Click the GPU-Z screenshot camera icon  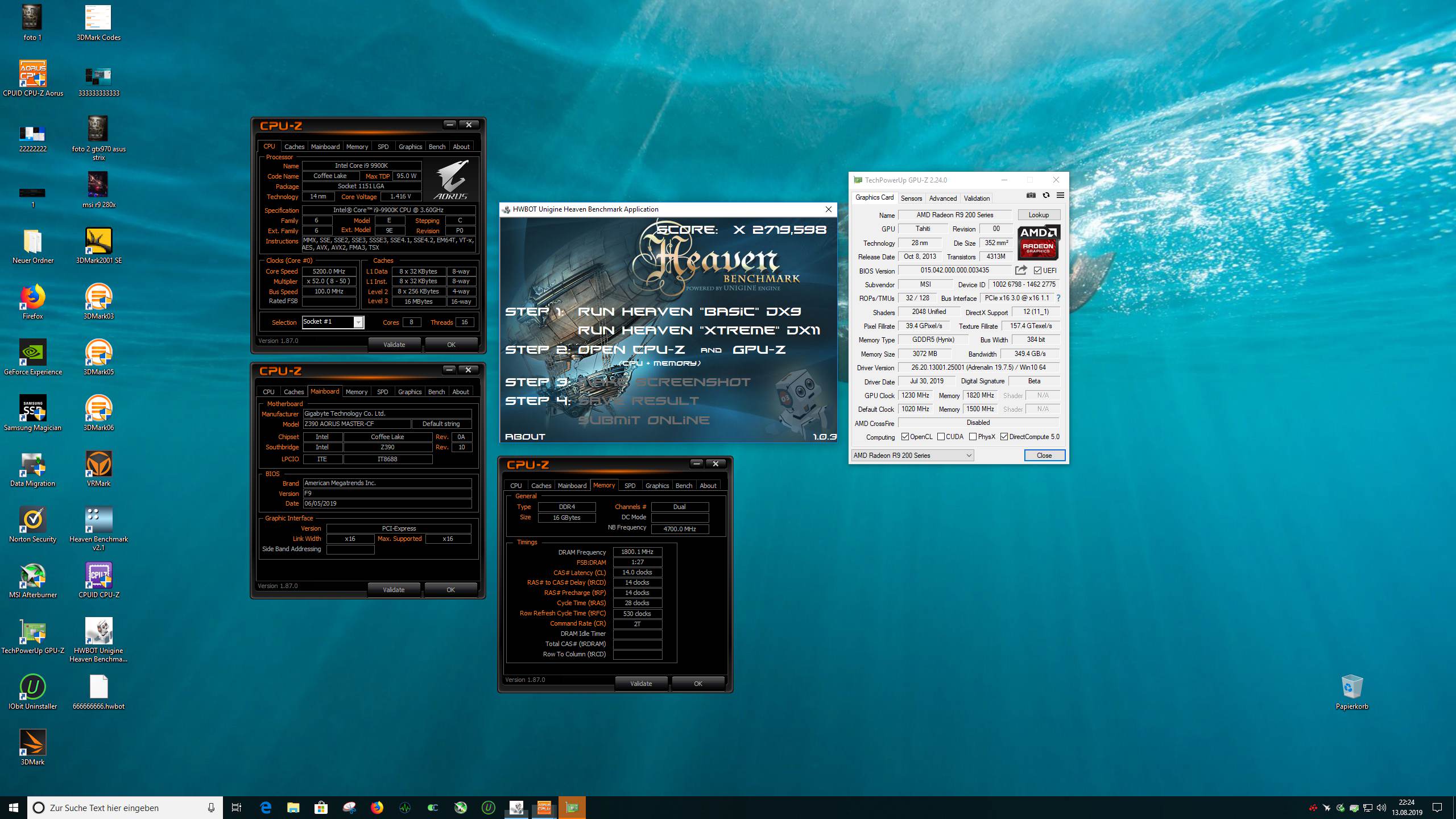[1031, 196]
